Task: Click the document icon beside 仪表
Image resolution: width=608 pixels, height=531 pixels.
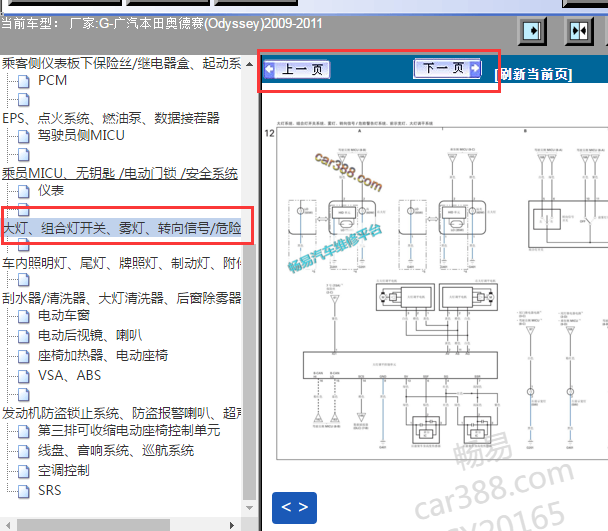Action: tap(24, 191)
